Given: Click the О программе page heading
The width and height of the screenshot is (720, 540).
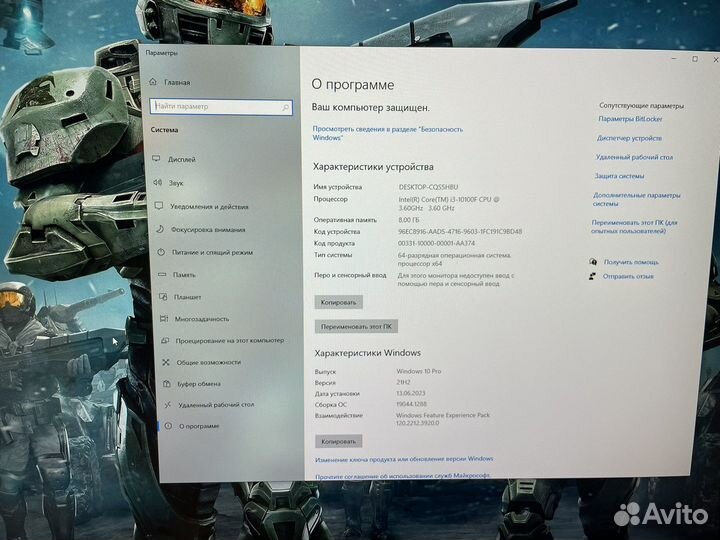Looking at the screenshot, I should click(353, 85).
